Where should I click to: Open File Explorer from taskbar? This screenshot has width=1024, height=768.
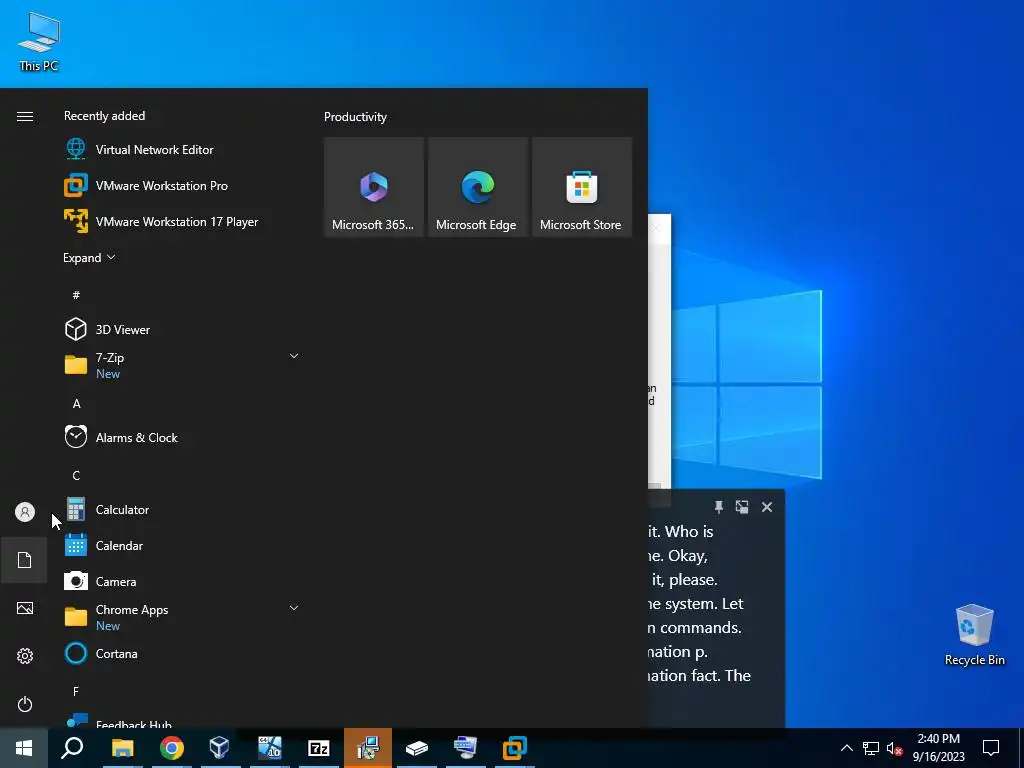pos(122,748)
